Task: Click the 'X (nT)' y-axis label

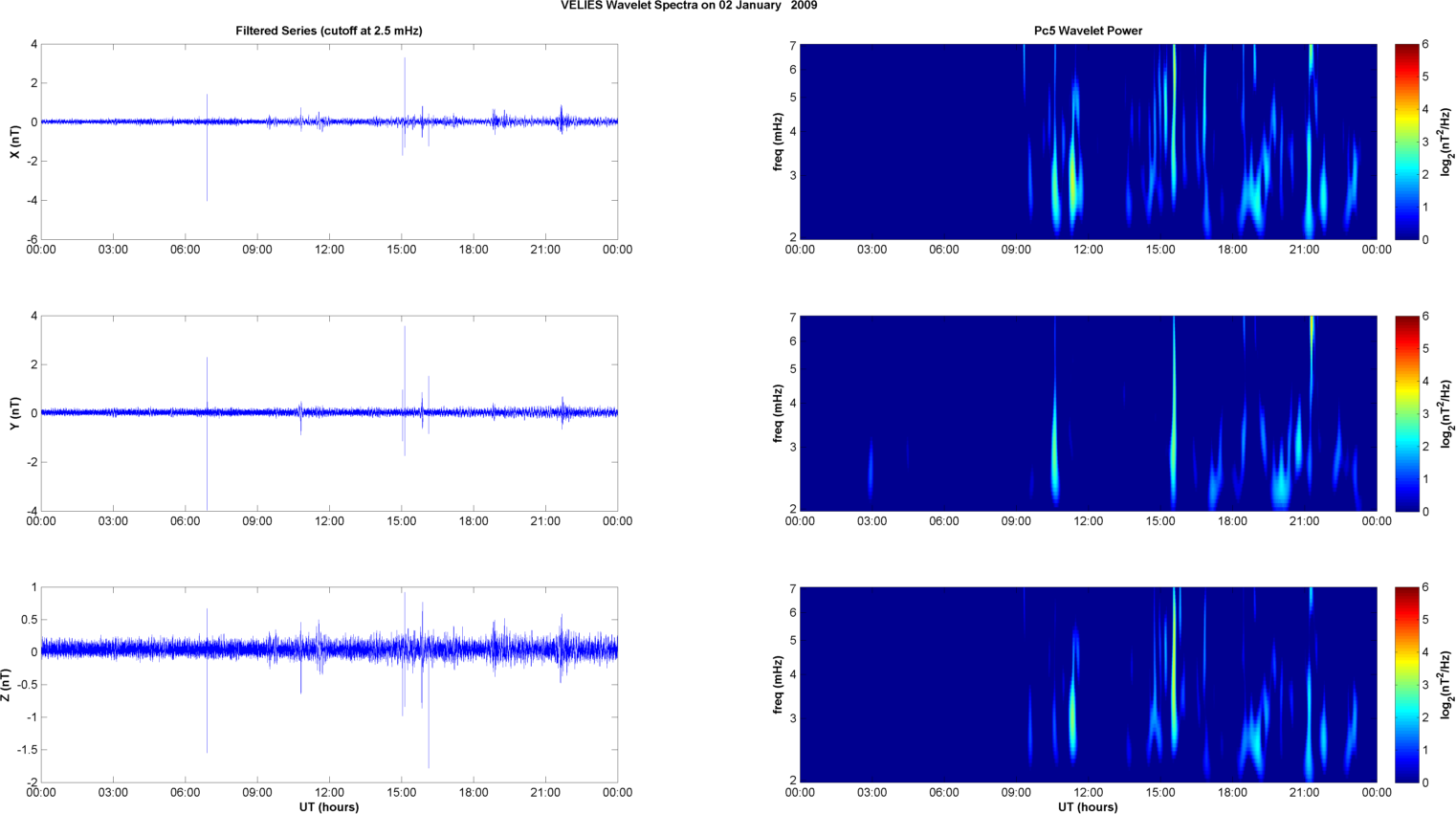Action: pyautogui.click(x=14, y=142)
